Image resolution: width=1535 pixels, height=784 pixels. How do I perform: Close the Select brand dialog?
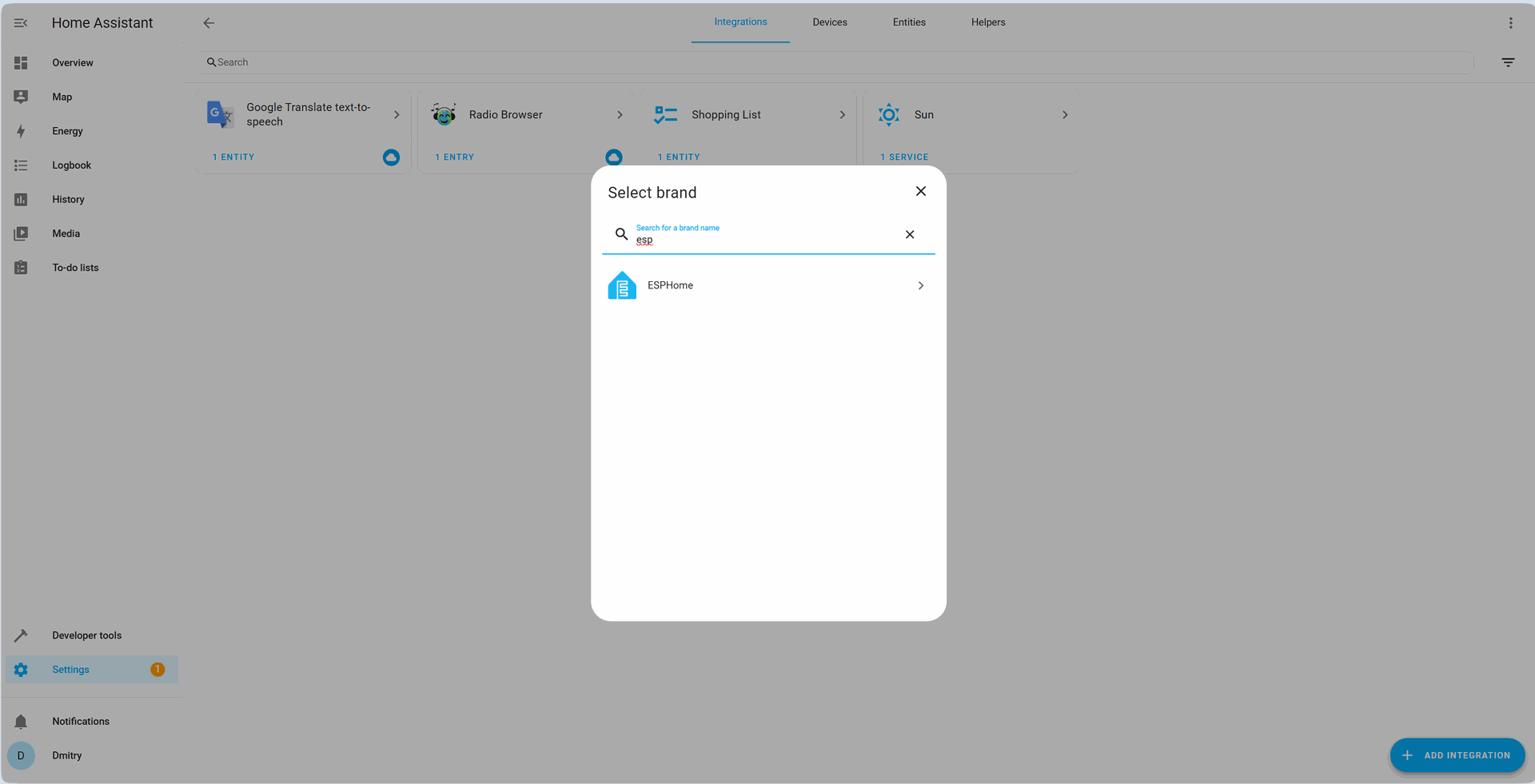pos(921,191)
